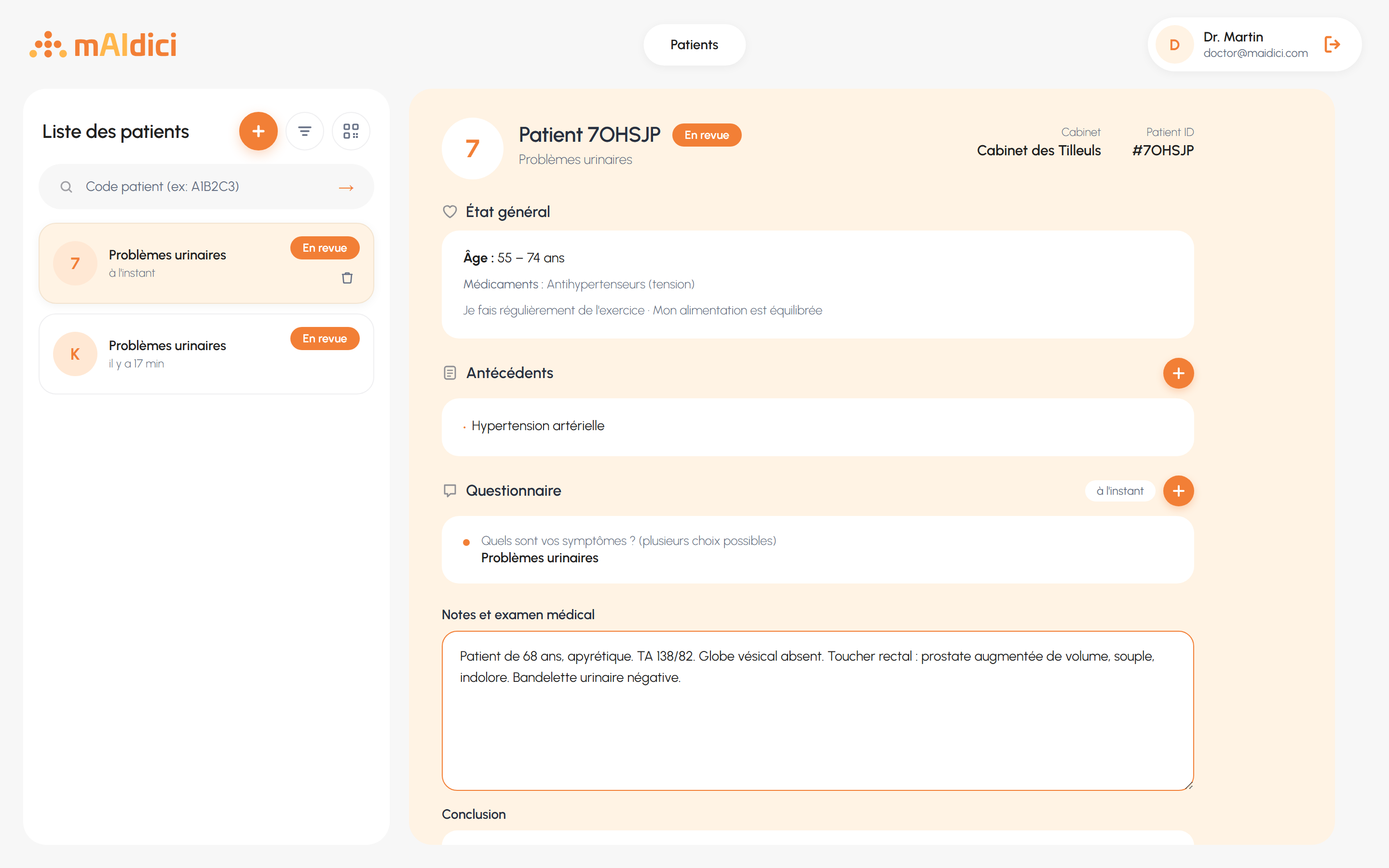Add an antécédent with plus button
Screen dimensions: 1389x868
[1178, 373]
